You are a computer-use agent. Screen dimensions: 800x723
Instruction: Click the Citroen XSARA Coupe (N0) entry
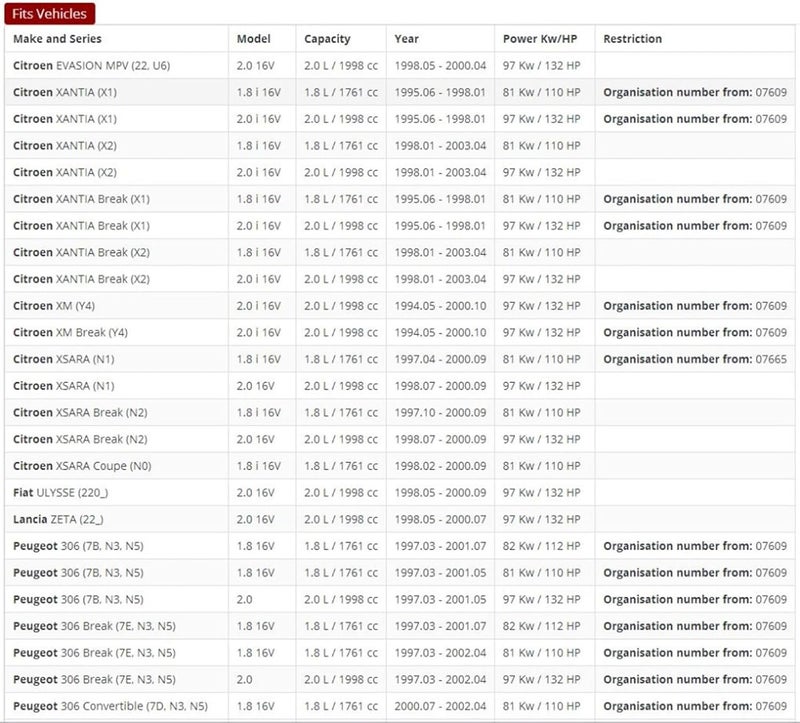point(82,466)
